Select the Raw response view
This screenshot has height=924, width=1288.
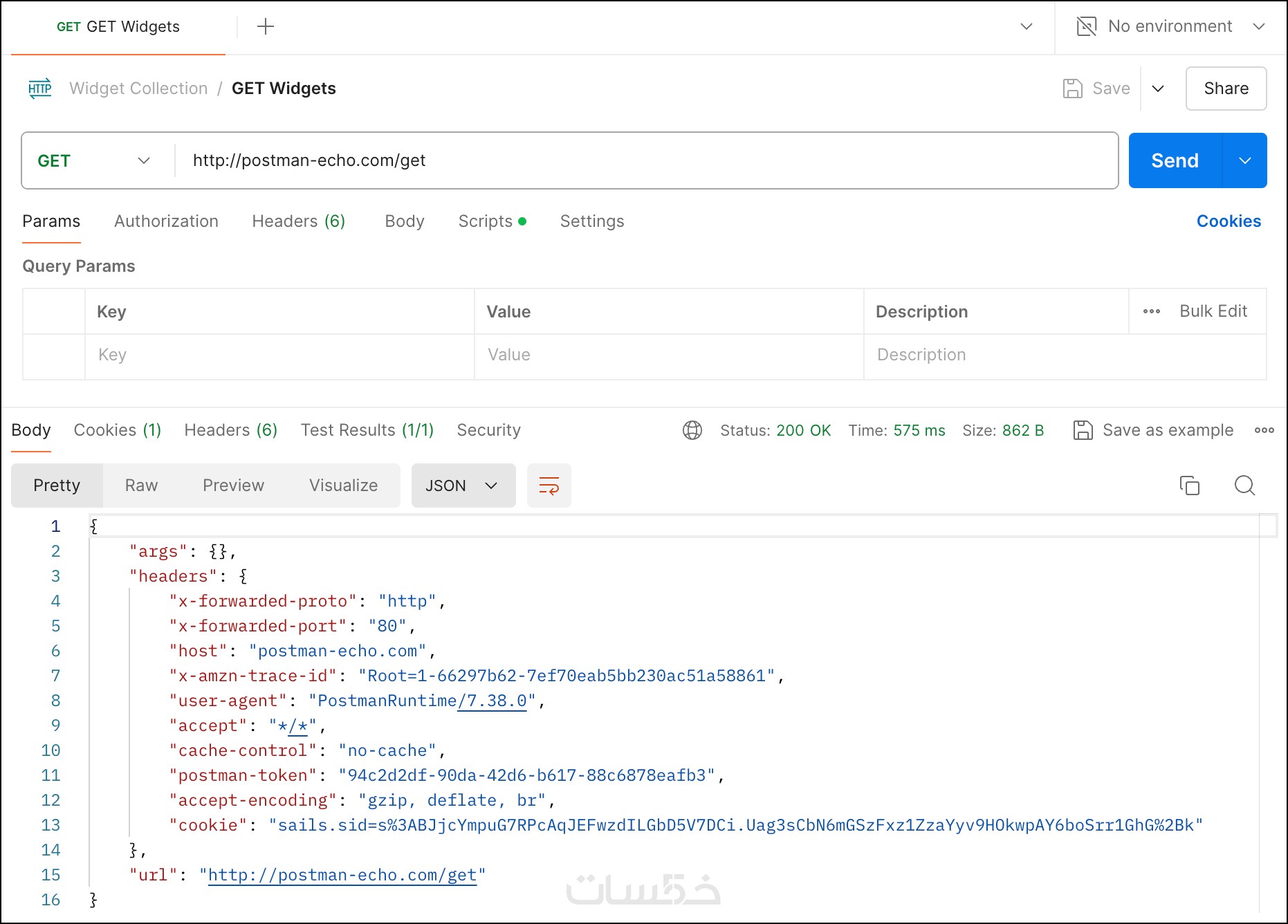(x=141, y=486)
